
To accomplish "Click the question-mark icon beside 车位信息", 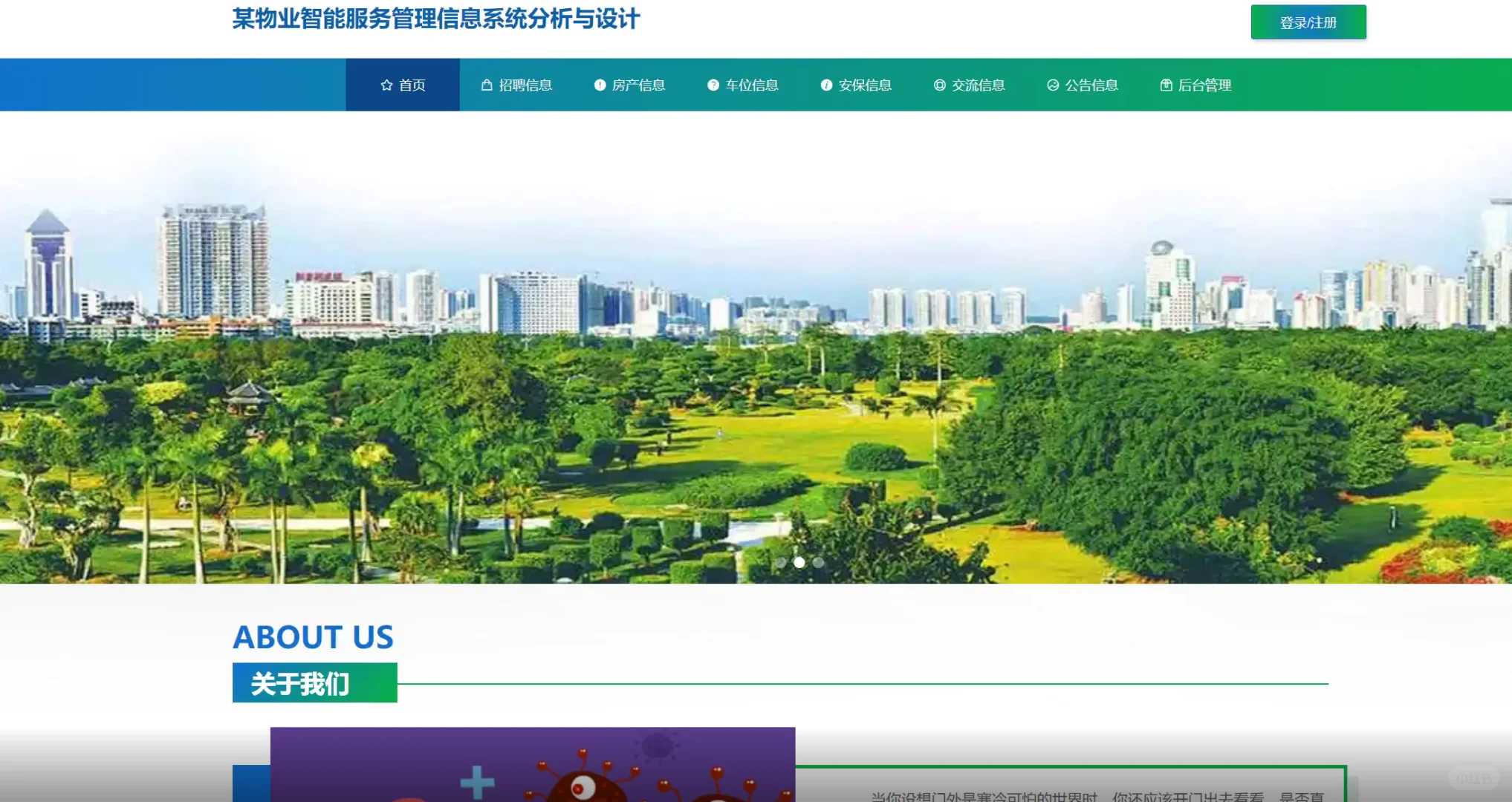I will 713,85.
